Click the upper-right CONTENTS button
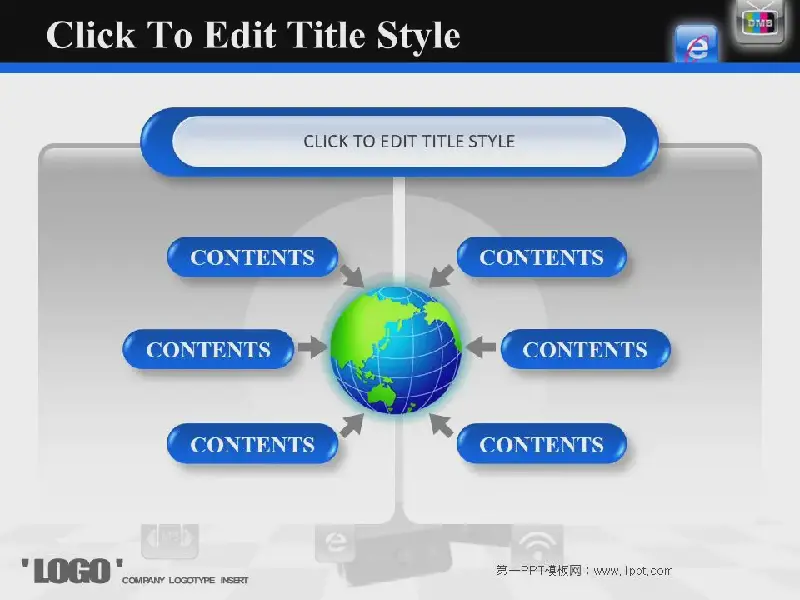This screenshot has width=800, height=600. point(541,257)
